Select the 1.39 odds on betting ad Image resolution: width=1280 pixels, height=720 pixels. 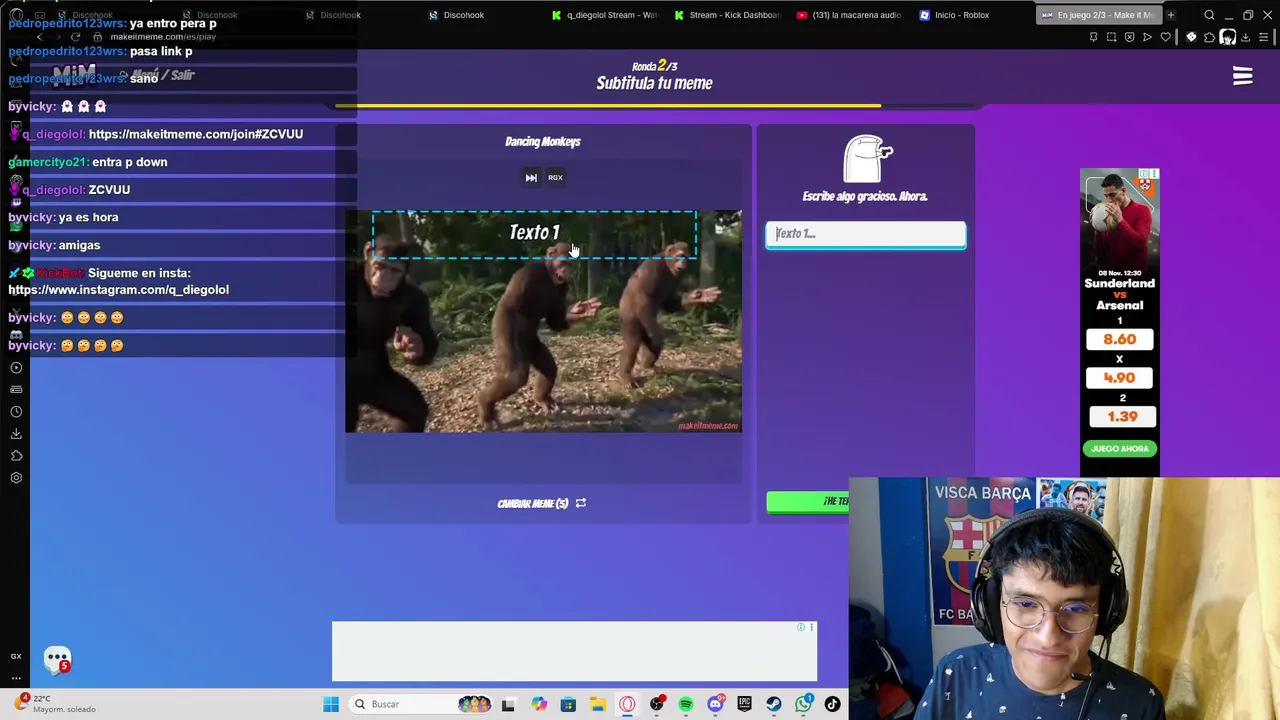click(x=1120, y=416)
